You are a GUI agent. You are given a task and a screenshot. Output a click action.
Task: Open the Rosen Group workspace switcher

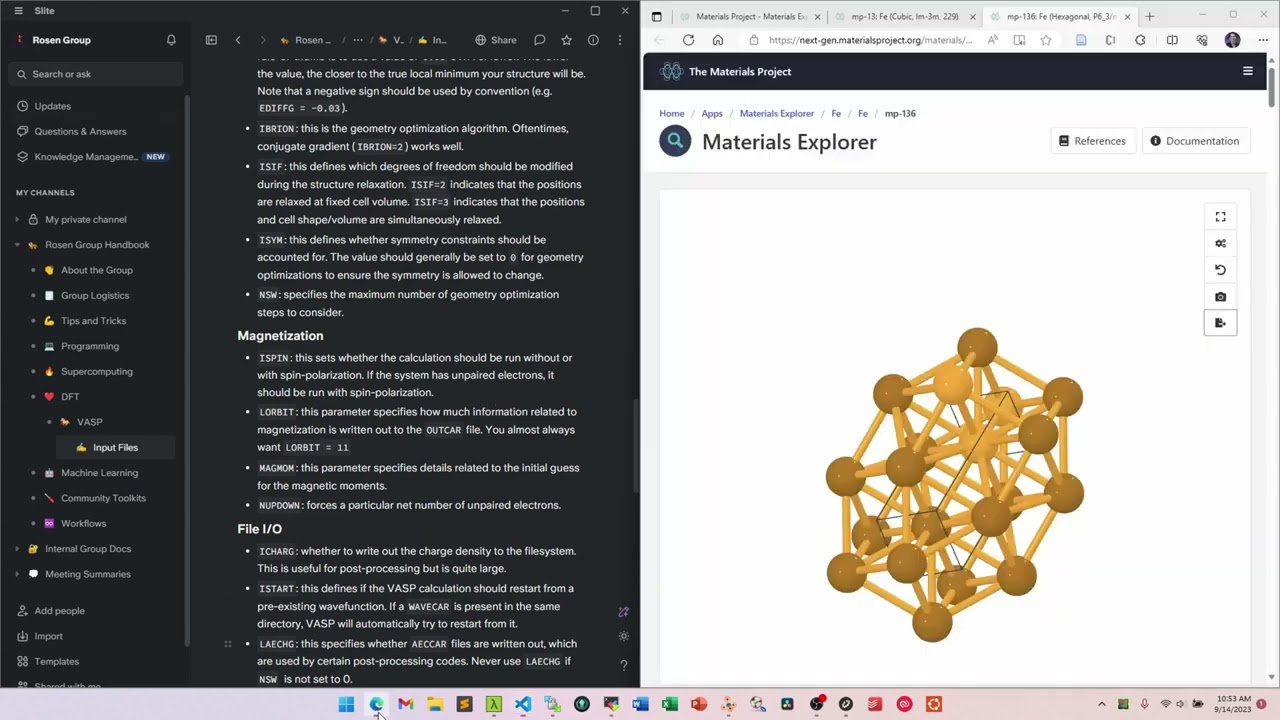tap(61, 40)
